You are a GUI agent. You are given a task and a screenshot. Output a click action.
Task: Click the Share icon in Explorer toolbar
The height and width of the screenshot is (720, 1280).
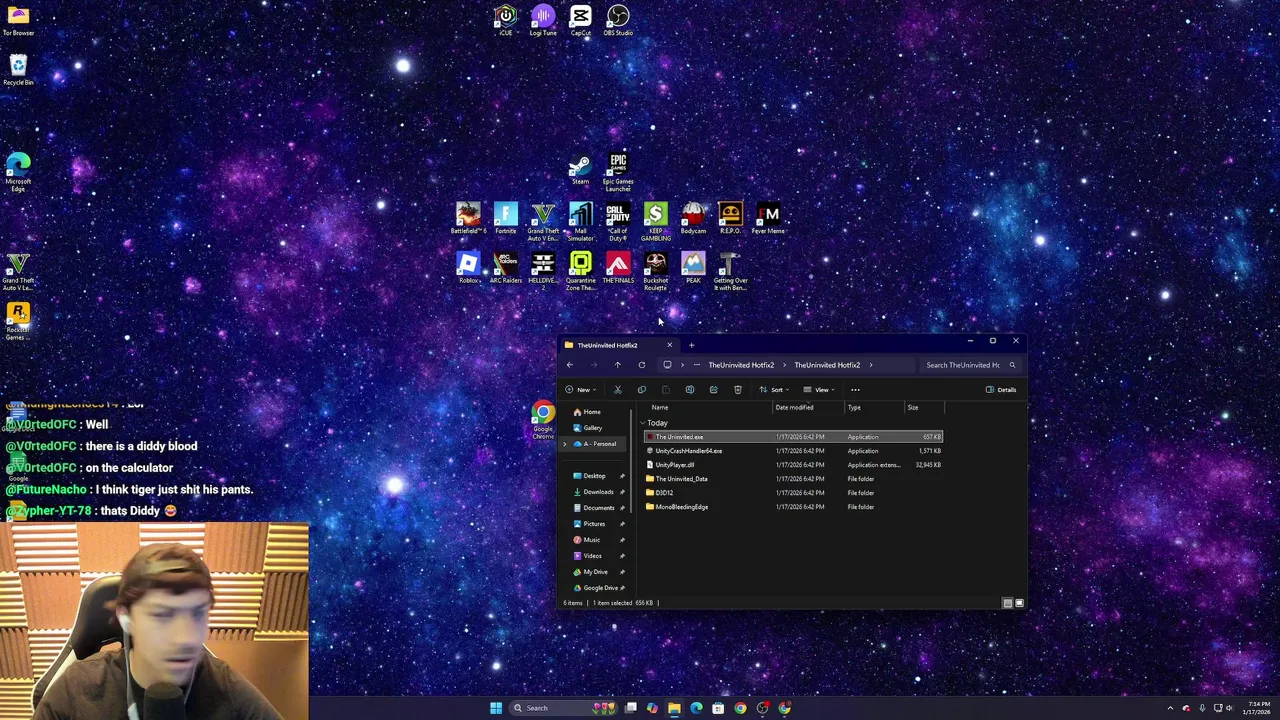click(x=714, y=390)
